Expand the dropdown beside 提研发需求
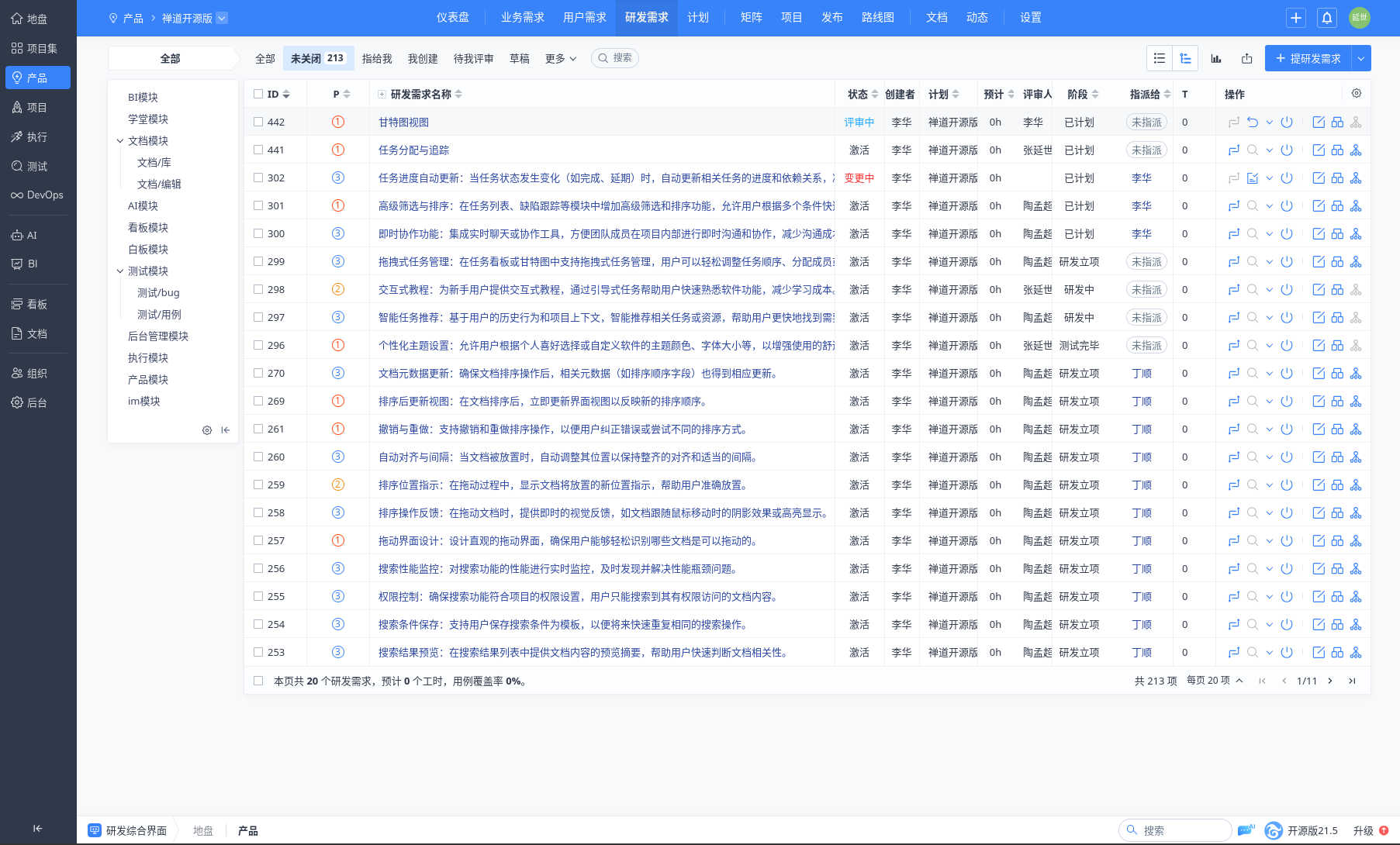The width and height of the screenshot is (1400, 845). coord(1360,57)
